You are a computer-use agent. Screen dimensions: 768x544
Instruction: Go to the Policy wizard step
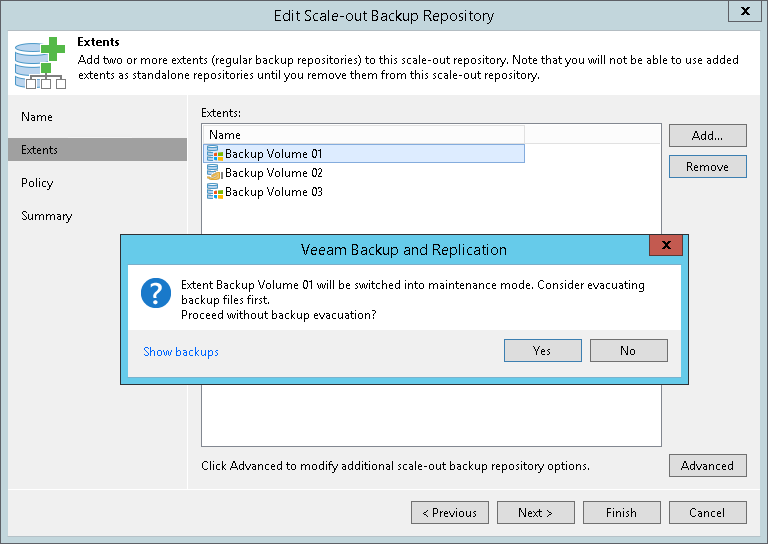[37, 183]
